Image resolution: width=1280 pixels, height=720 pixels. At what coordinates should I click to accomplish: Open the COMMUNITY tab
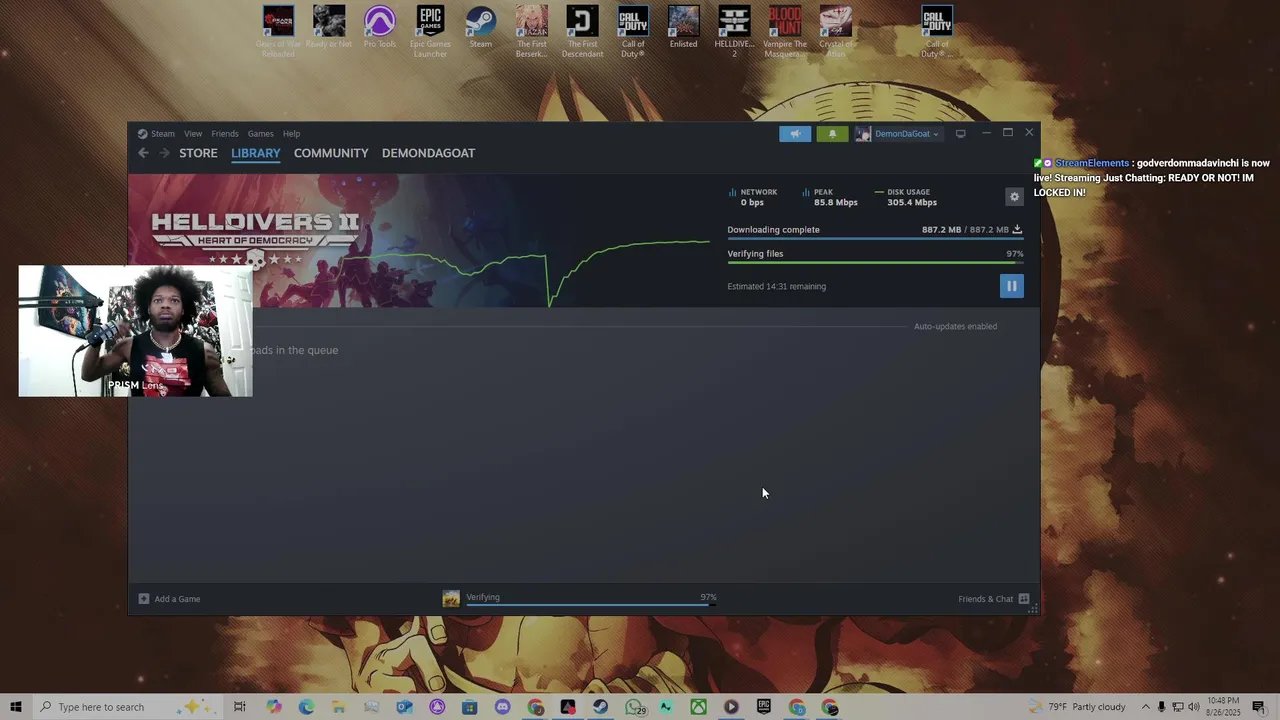331,153
